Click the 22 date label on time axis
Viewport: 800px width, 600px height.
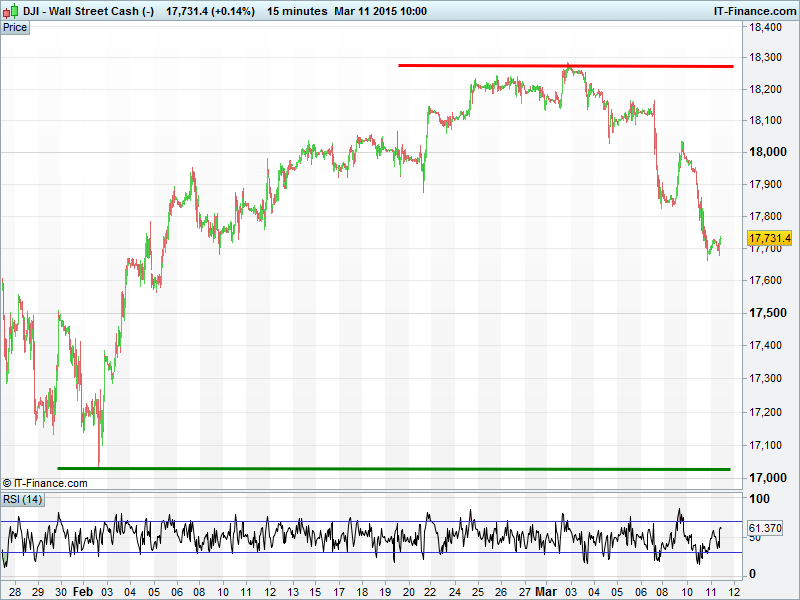pos(429,592)
